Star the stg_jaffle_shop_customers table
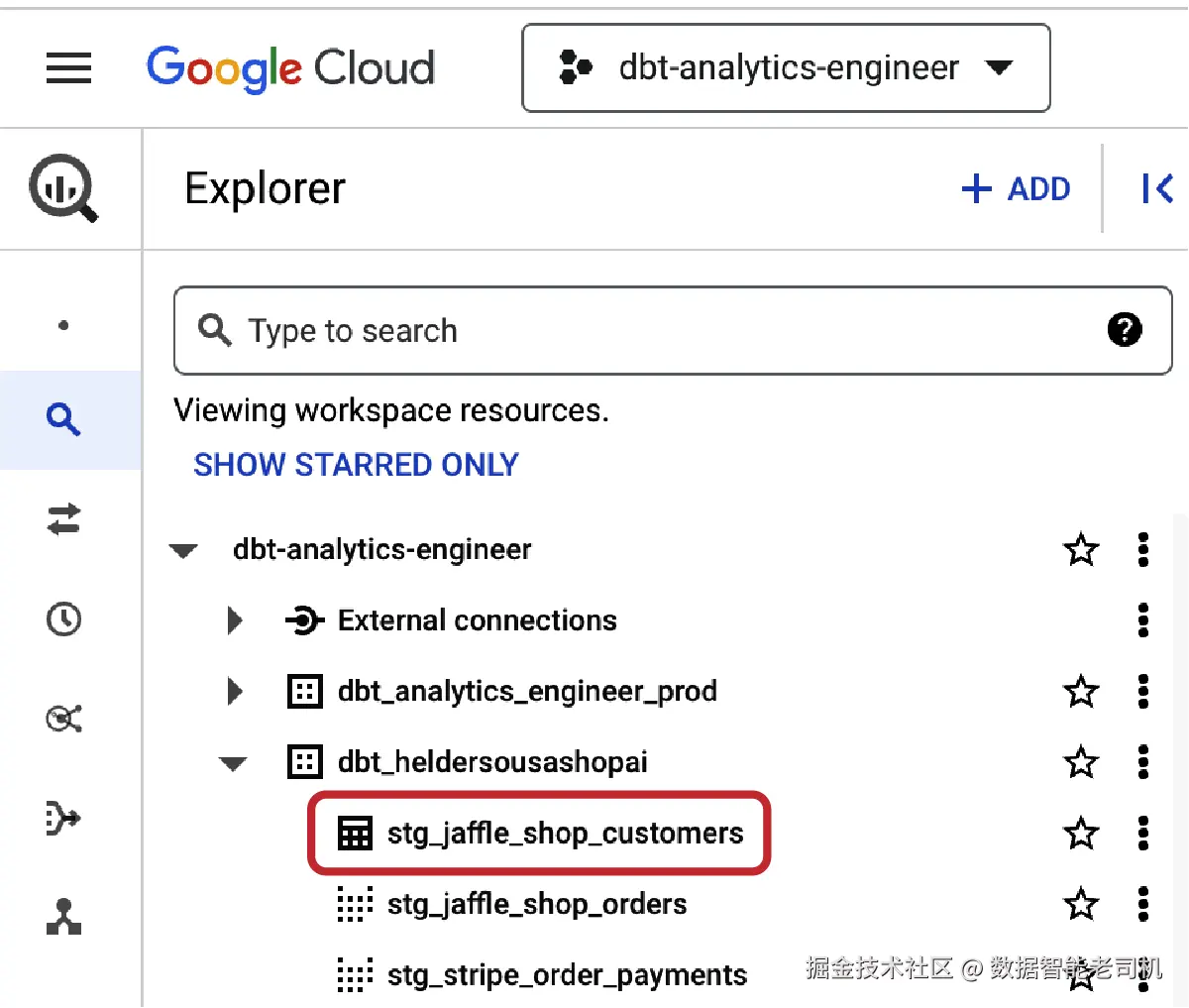 (x=1081, y=833)
